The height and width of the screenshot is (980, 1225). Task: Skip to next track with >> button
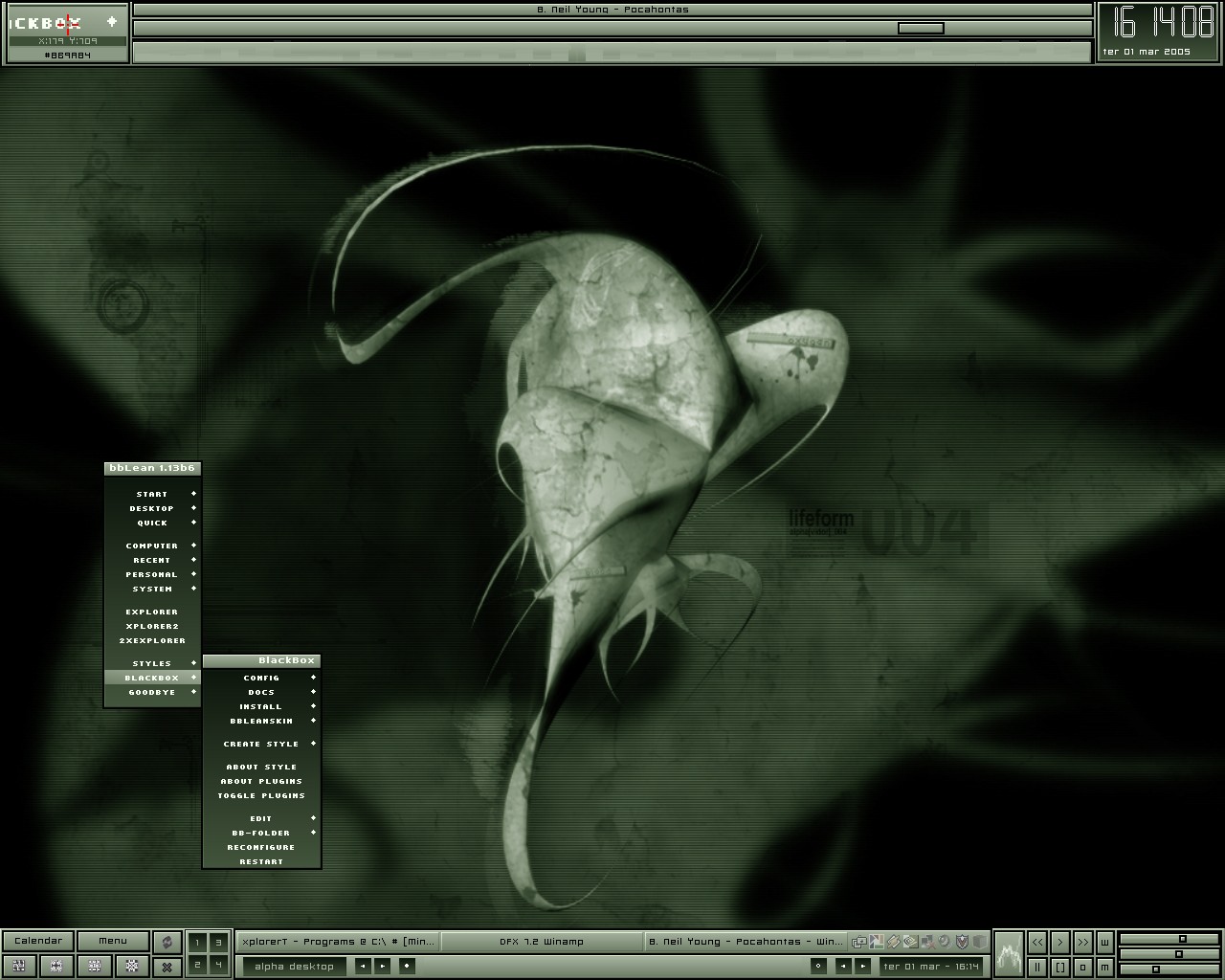[1082, 943]
